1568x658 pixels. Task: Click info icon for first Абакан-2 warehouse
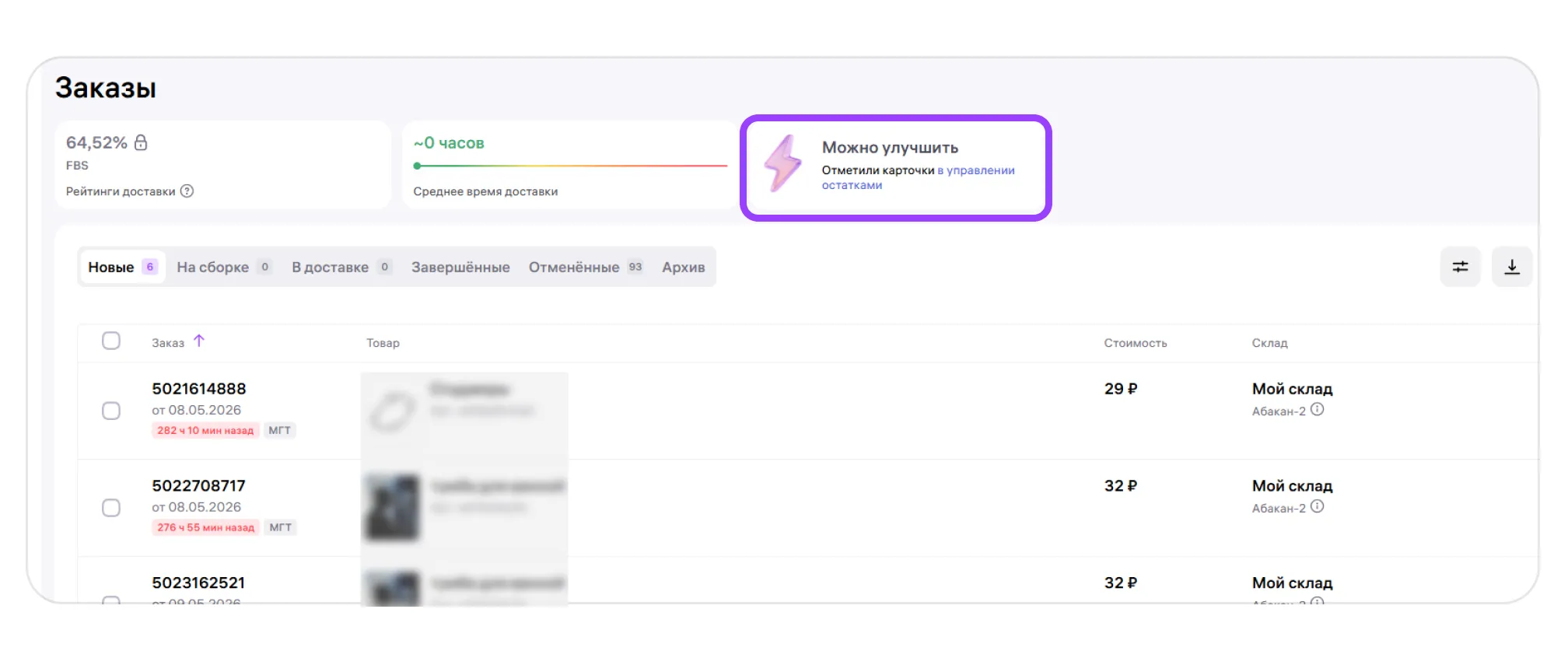pyautogui.click(x=1317, y=410)
